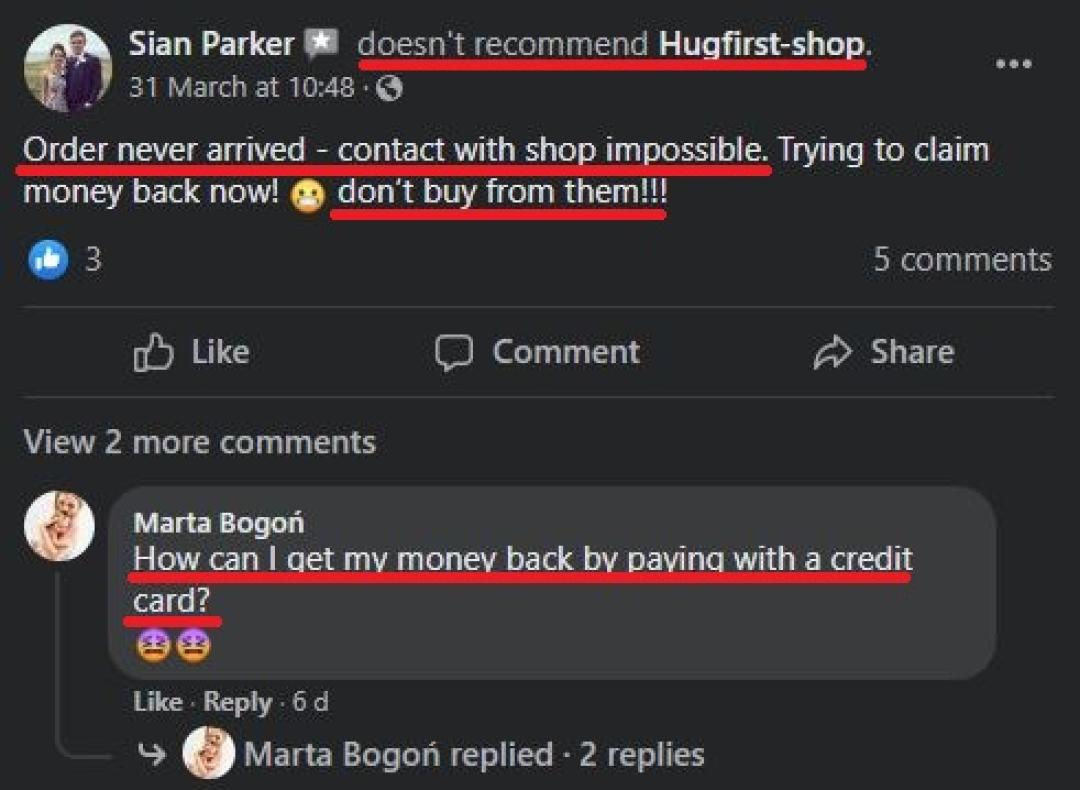Screen dimensions: 1080x790
Task: Open the three-dot post options menu
Action: tap(1014, 64)
